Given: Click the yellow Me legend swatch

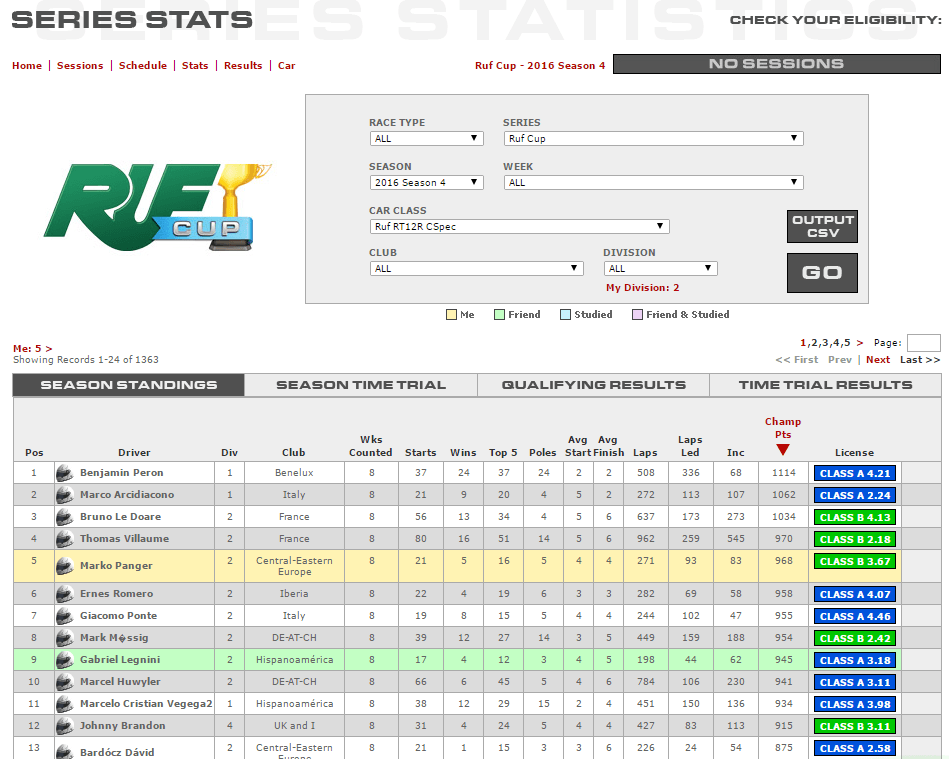Looking at the screenshot, I should click(x=451, y=315).
